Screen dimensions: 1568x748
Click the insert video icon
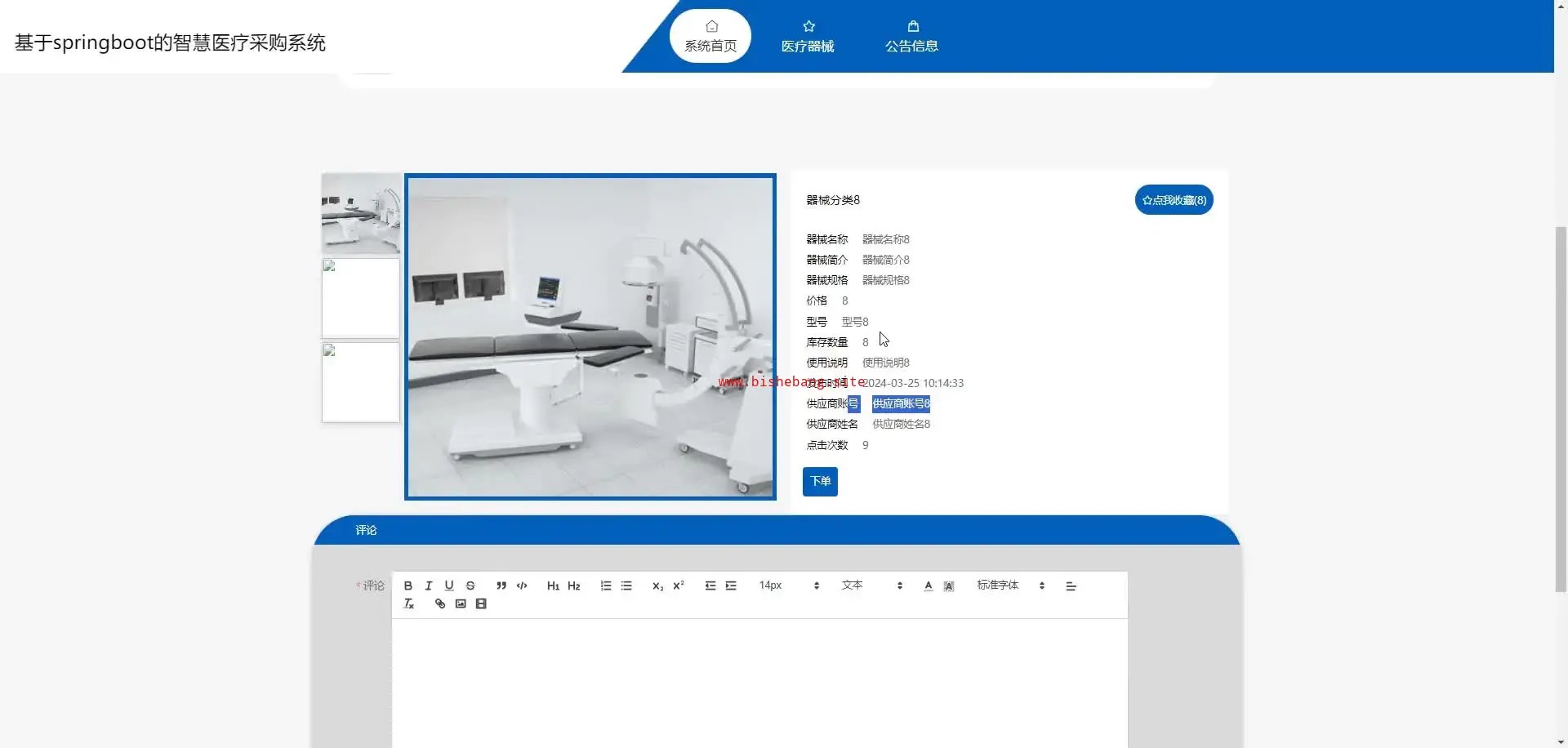pos(481,604)
